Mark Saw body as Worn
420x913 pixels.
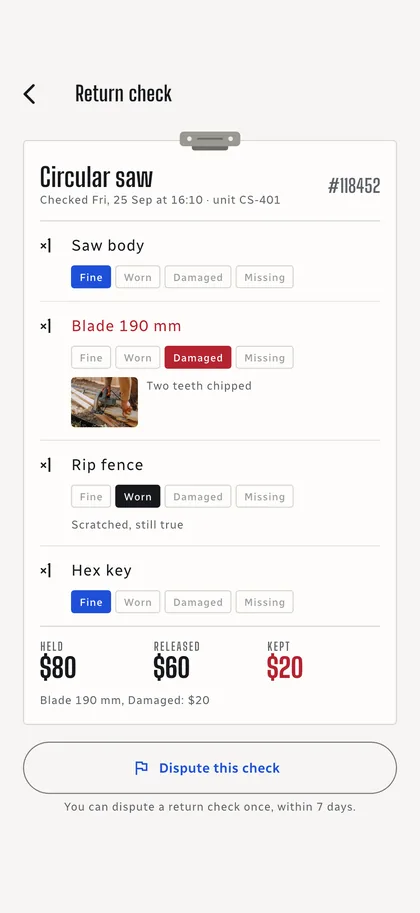(137, 277)
